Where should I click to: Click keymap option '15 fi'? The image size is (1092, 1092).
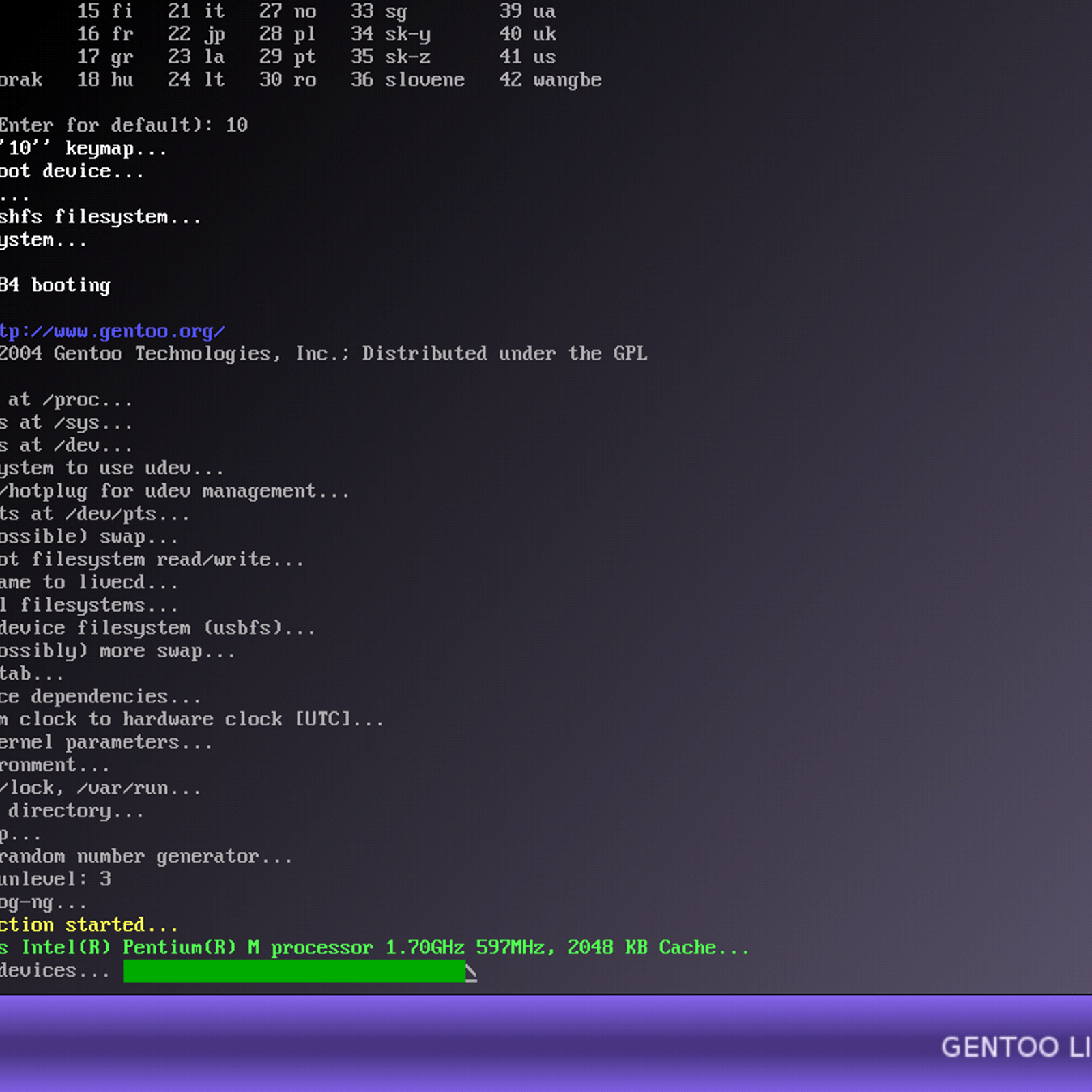click(x=105, y=12)
